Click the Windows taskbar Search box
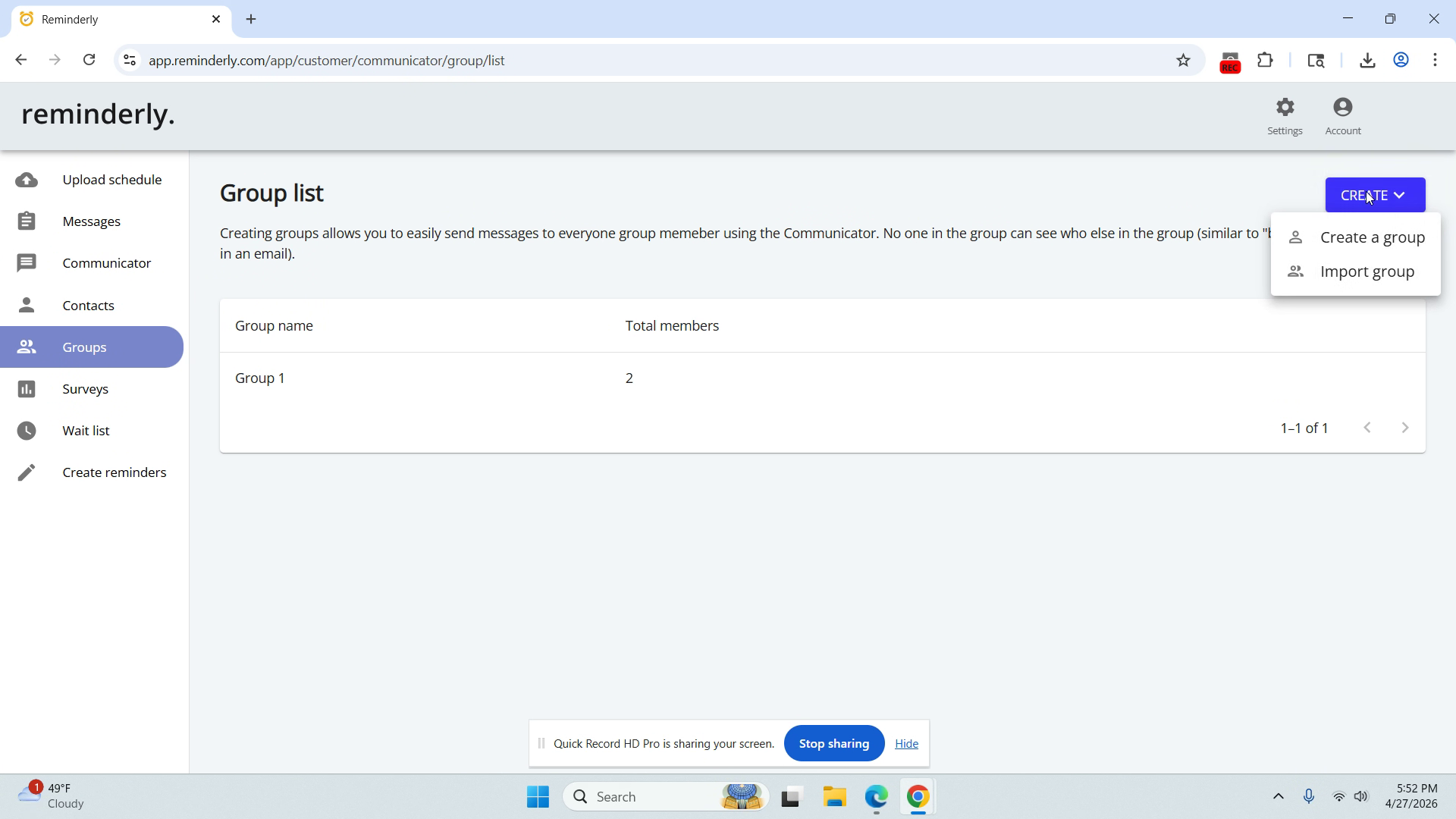The height and width of the screenshot is (819, 1456). click(666, 797)
